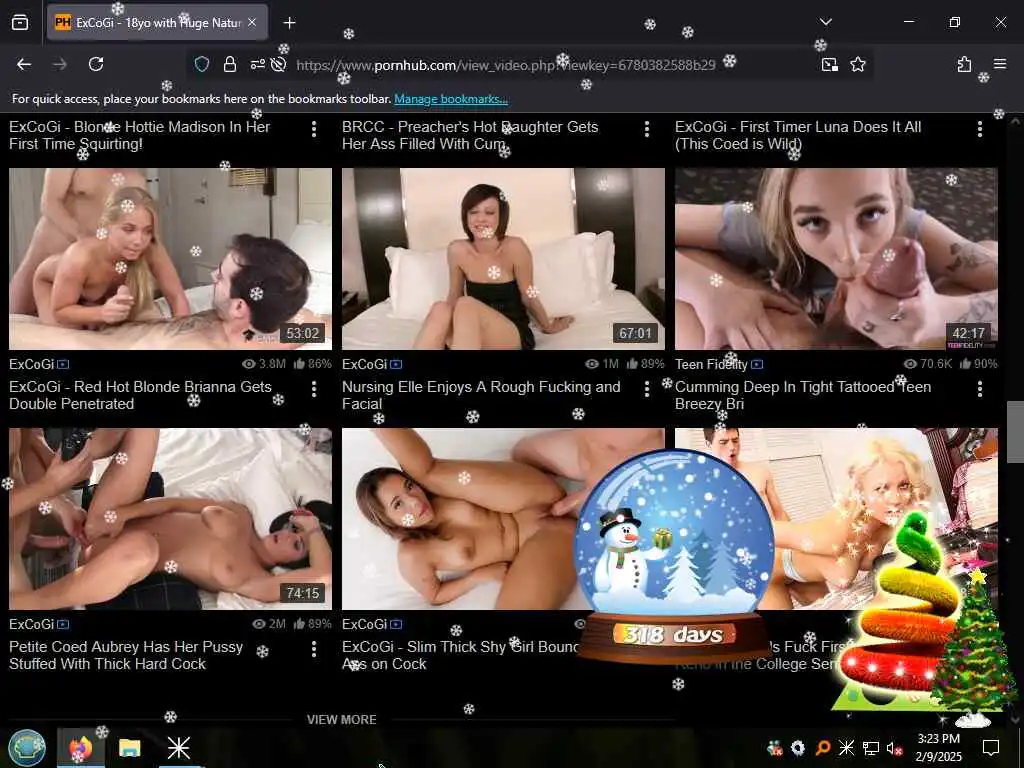
Task: Click the orange magnifier tray icon
Action: 823,748
